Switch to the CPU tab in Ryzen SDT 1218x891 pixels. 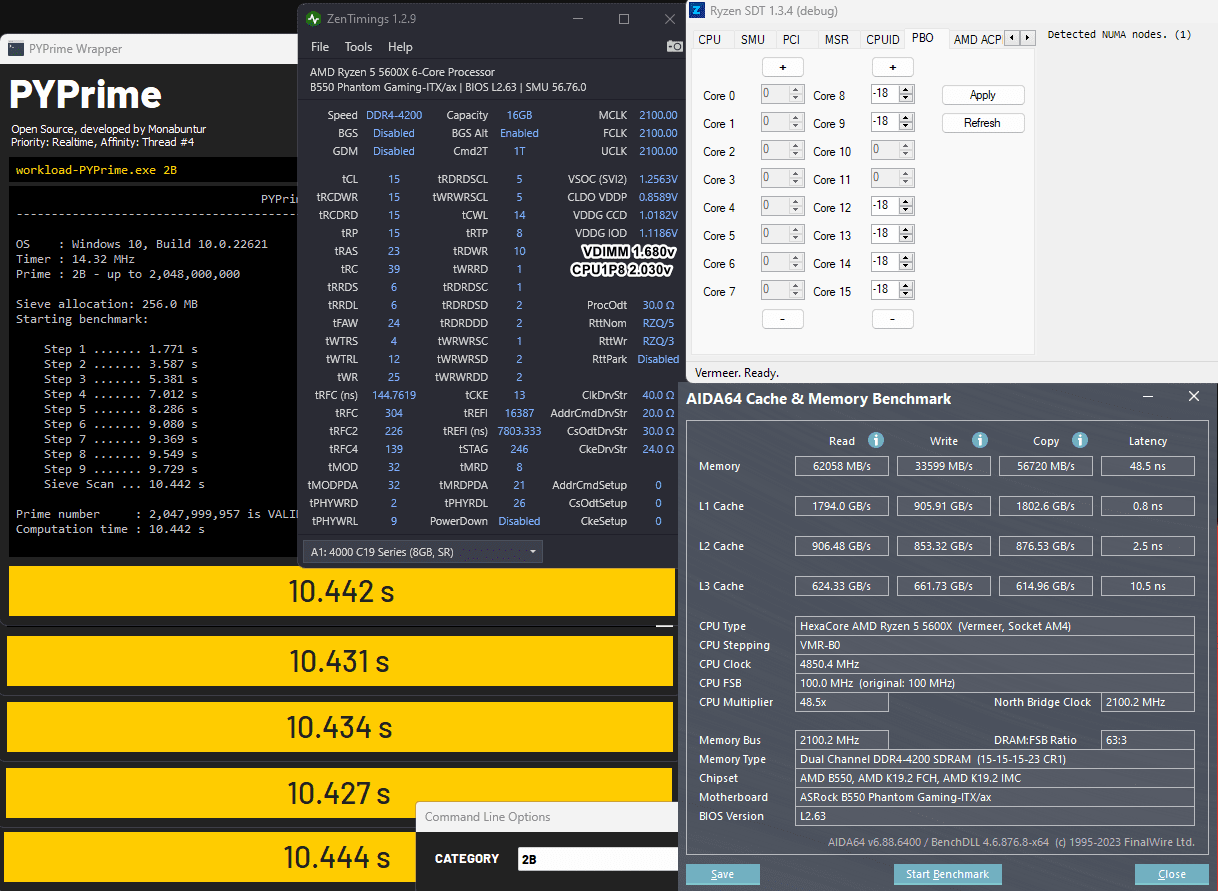click(710, 40)
